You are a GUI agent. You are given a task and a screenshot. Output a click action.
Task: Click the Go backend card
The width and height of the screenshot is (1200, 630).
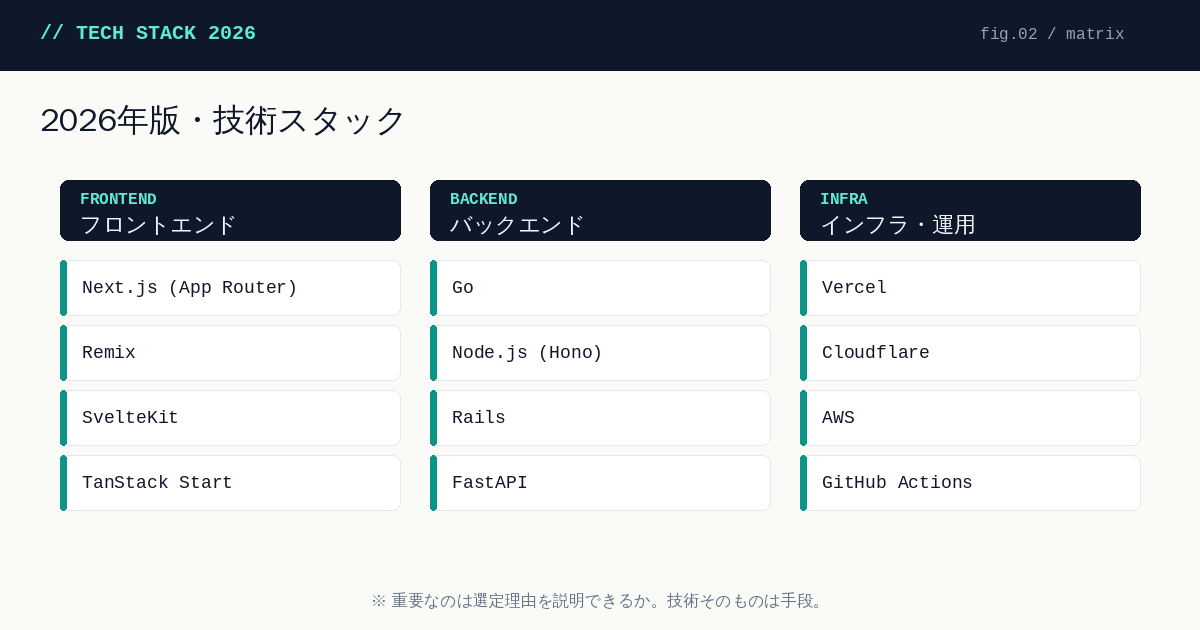(x=600, y=288)
